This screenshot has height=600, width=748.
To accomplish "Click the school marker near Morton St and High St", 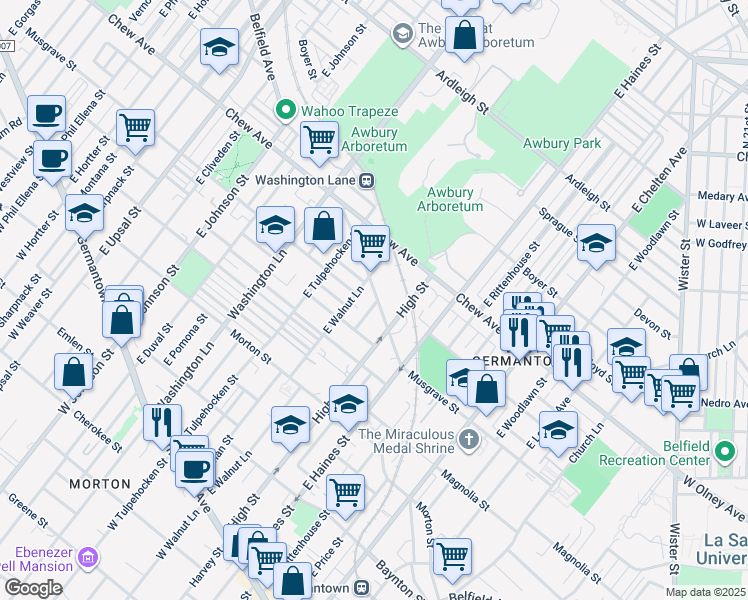I will tap(291, 427).
